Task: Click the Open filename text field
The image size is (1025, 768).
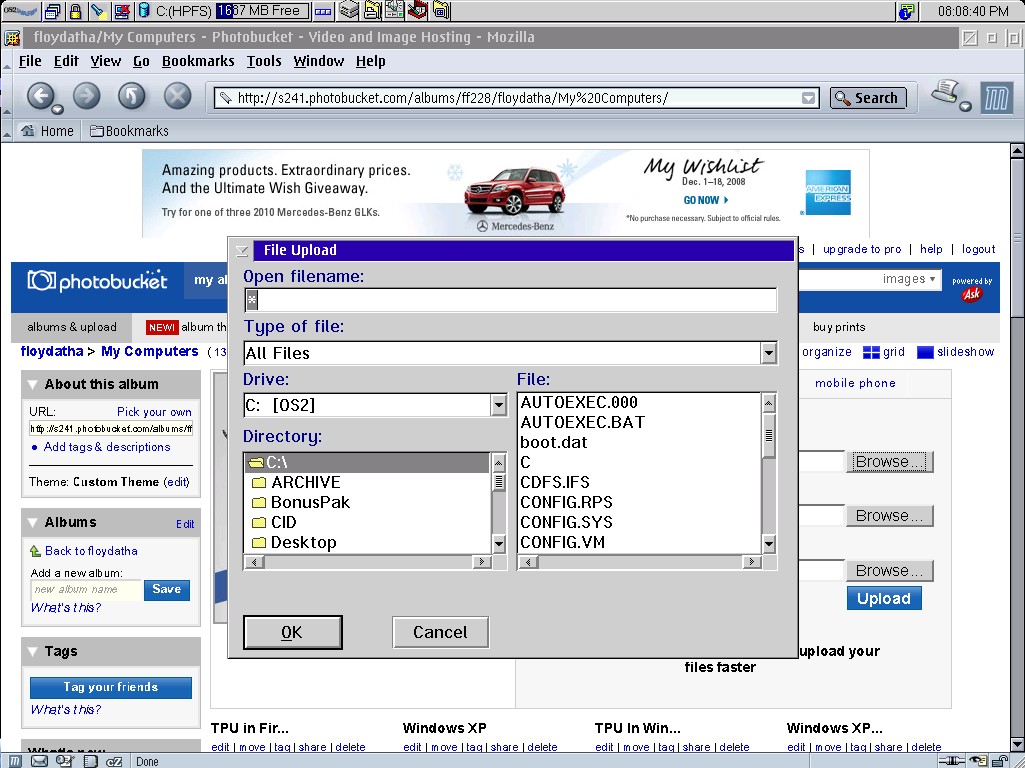Action: 510,300
